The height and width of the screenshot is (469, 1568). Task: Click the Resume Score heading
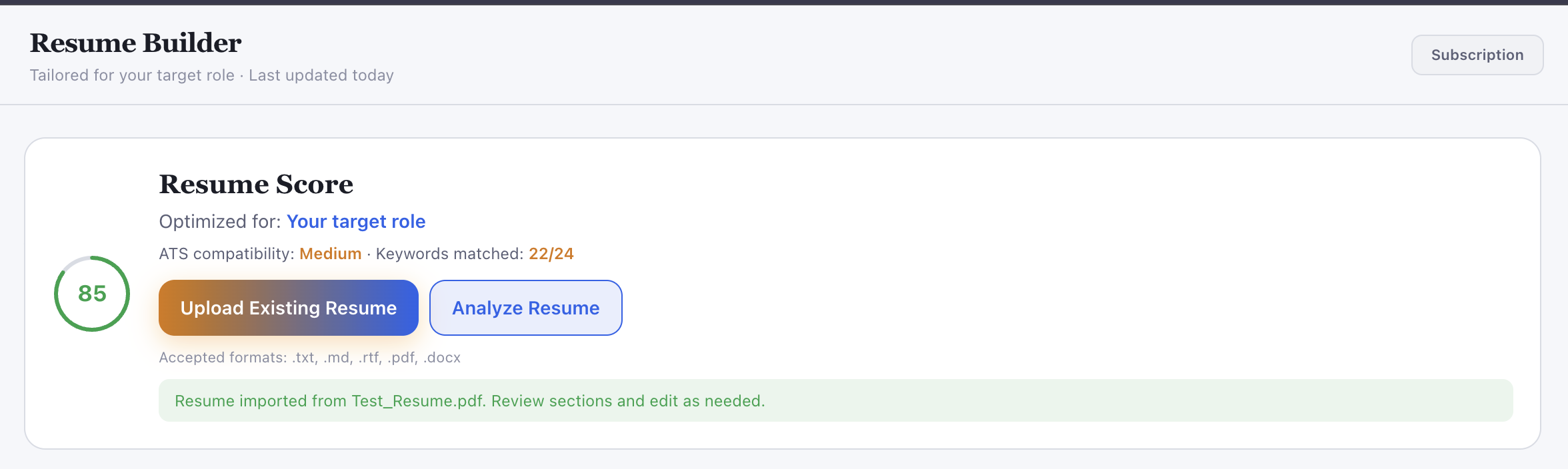click(x=256, y=184)
